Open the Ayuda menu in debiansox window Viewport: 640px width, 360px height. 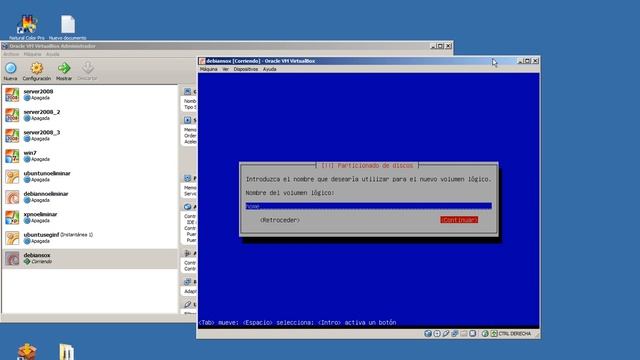[269, 69]
